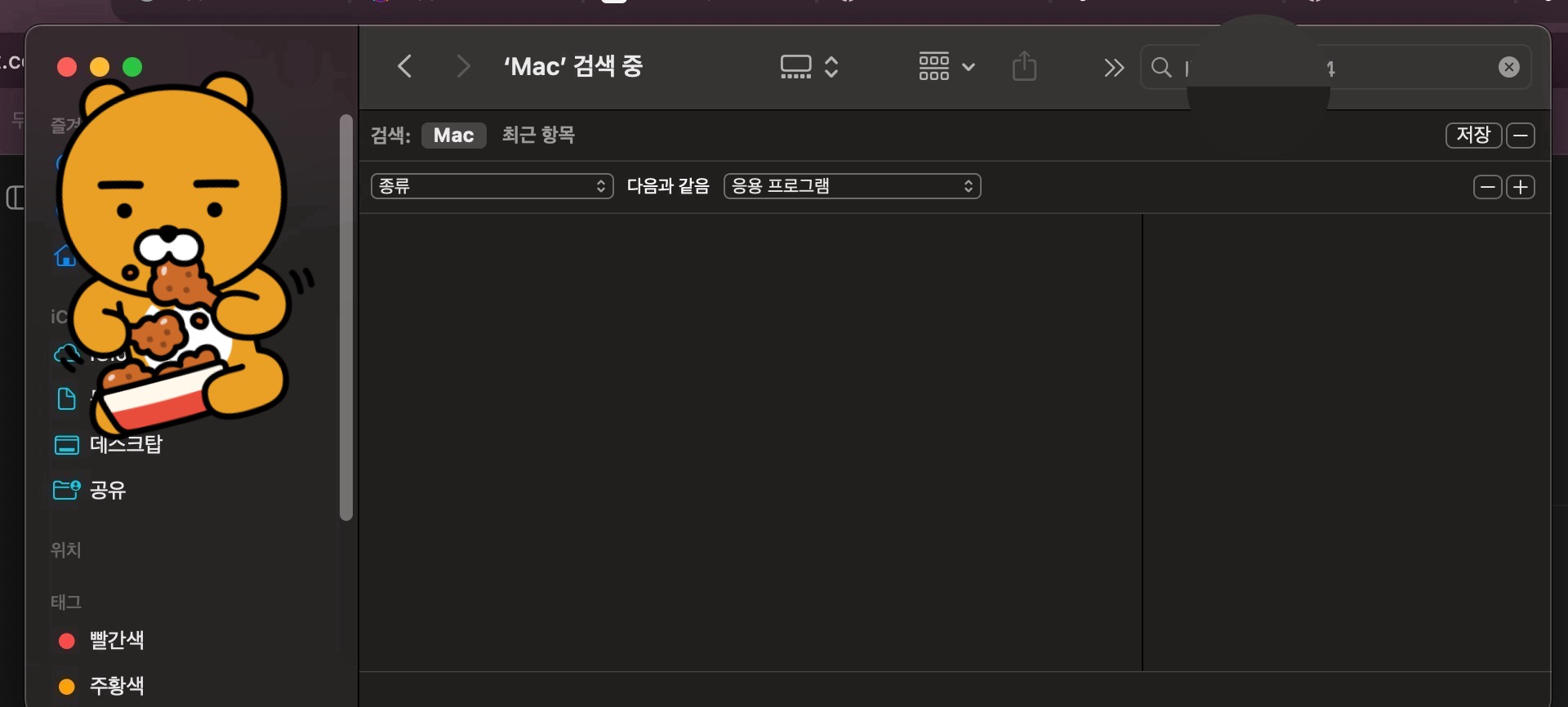Clear the search field with X button
The height and width of the screenshot is (707, 1568).
[1509, 67]
